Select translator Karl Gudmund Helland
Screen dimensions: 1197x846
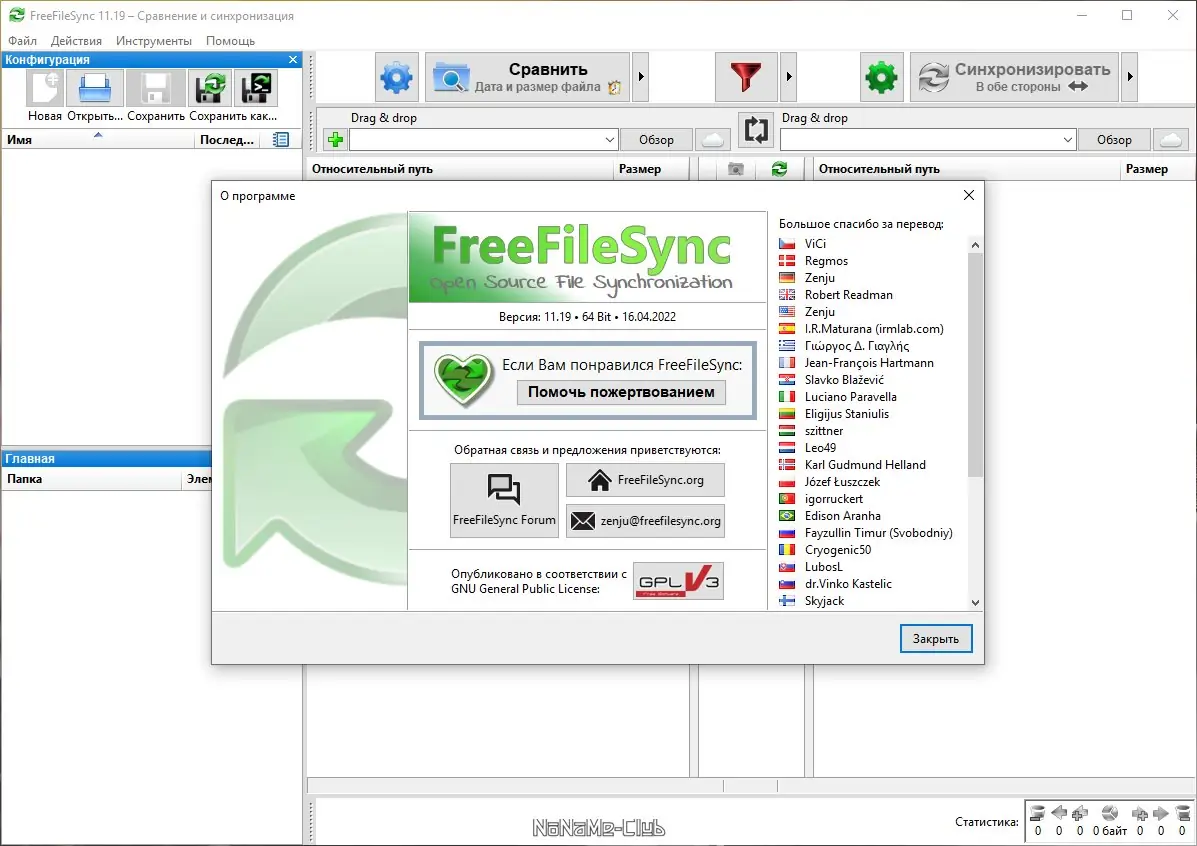click(x=865, y=464)
